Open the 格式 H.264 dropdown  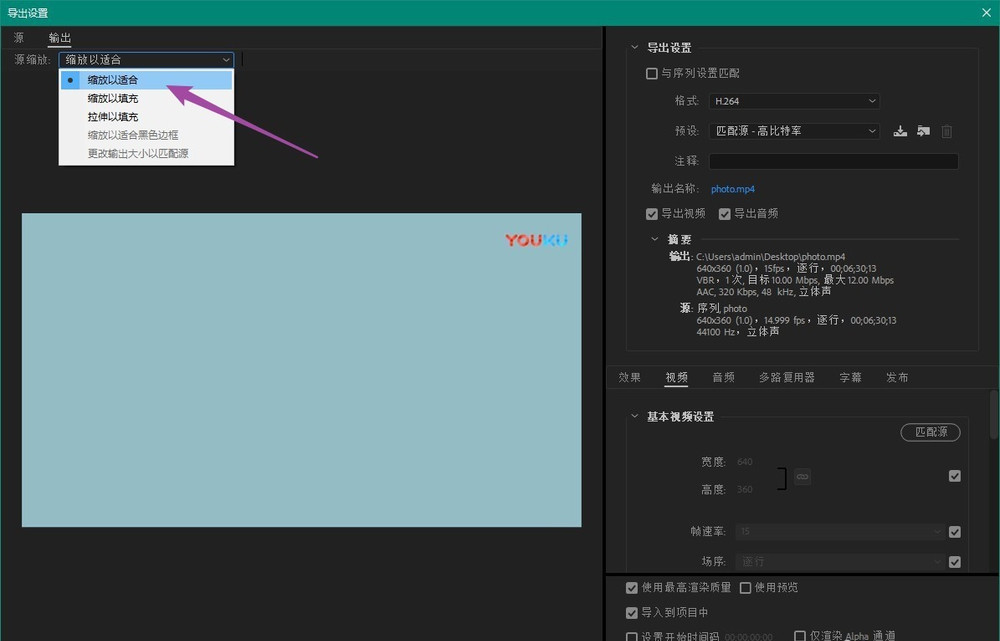pos(794,101)
